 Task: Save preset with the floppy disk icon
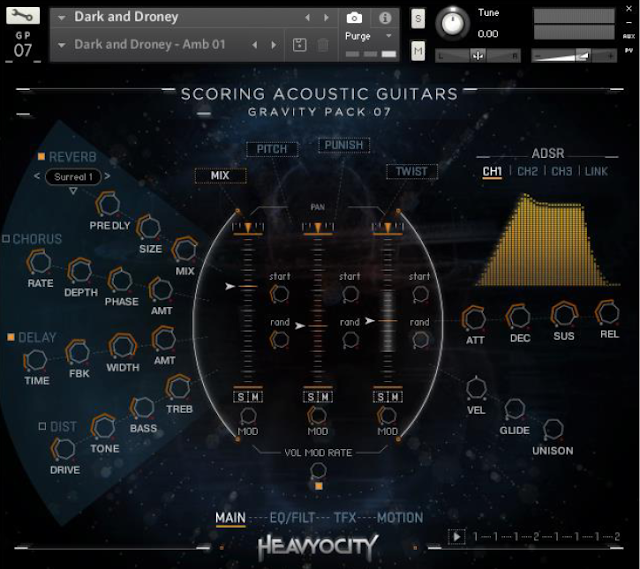(300, 44)
